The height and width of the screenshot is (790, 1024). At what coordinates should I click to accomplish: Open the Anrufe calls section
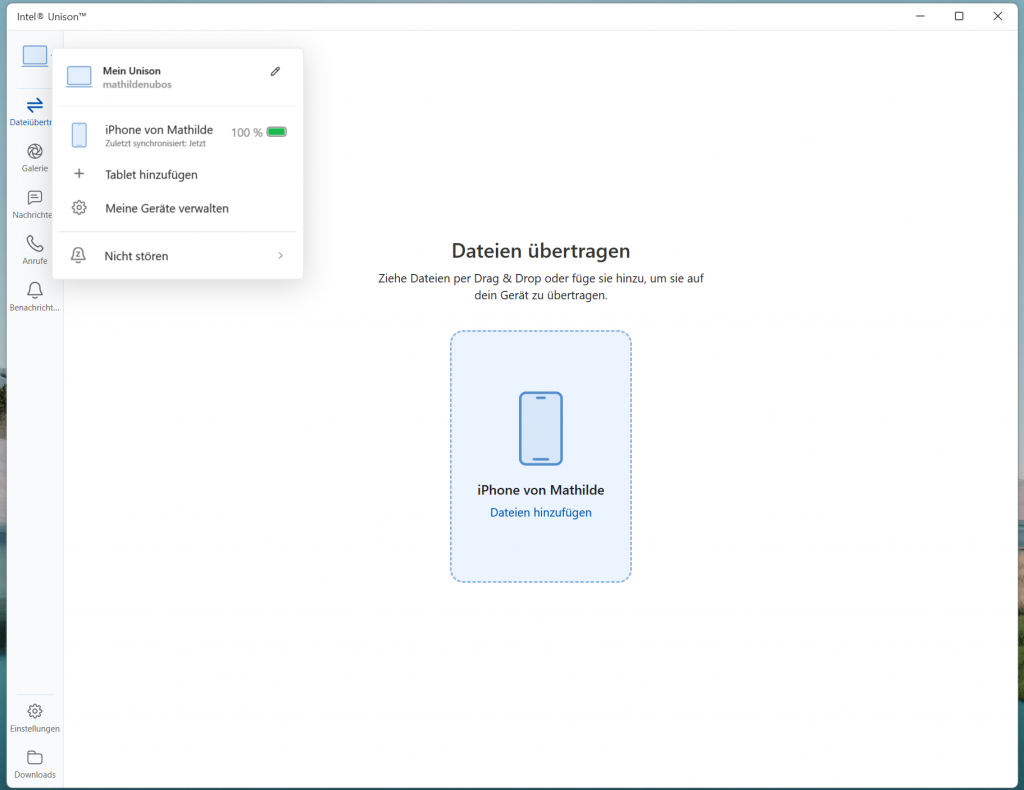pos(35,250)
